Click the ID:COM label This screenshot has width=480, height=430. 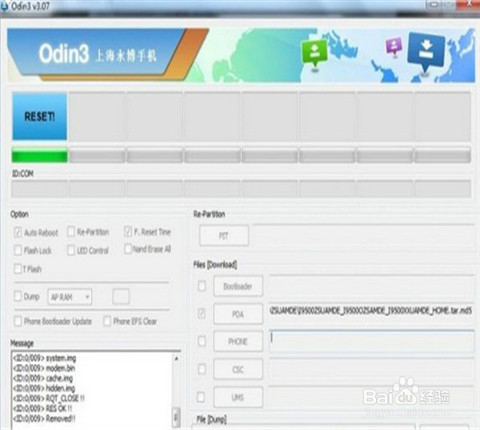[23, 173]
